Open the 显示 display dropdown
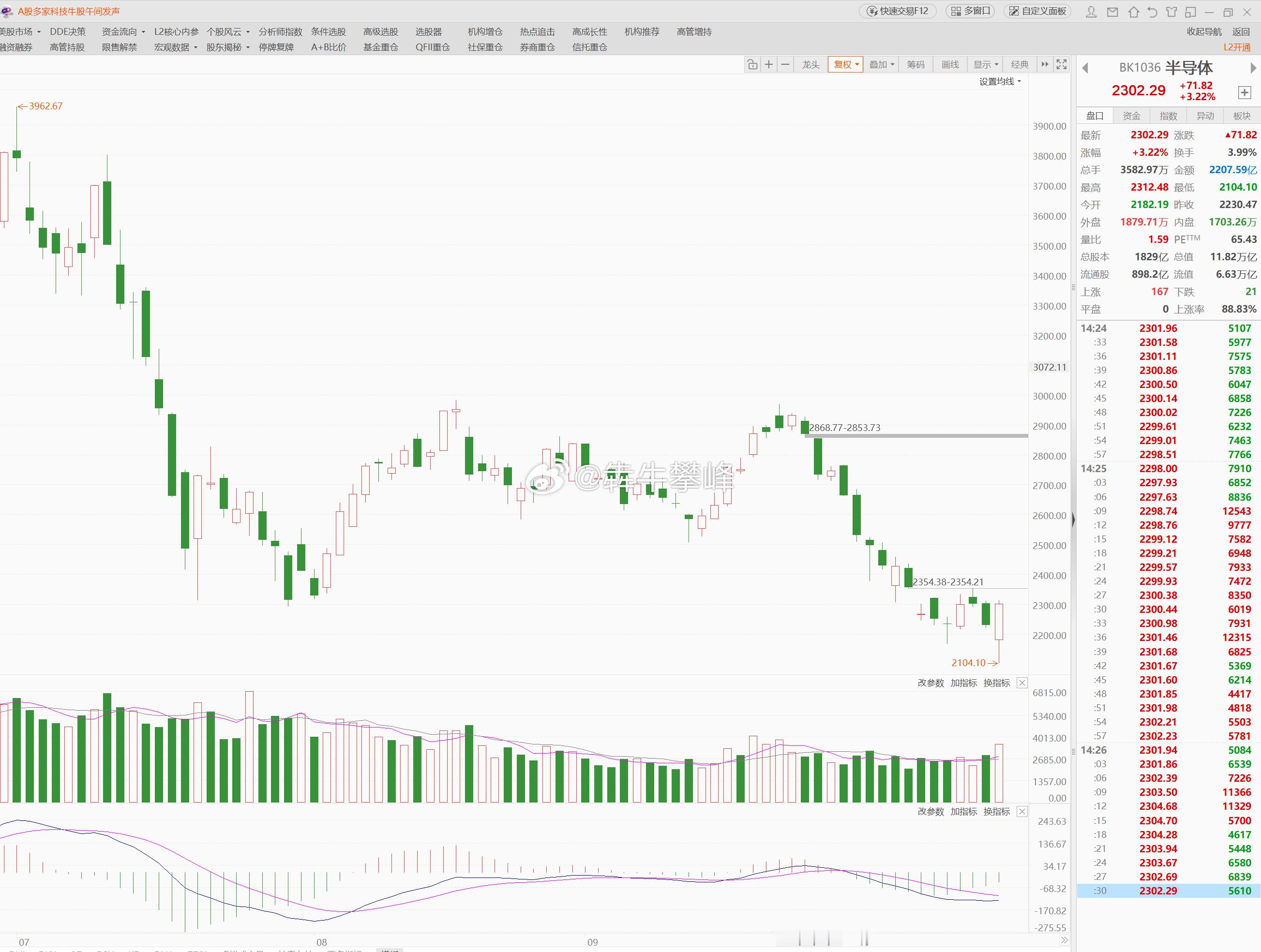Image resolution: width=1261 pixels, height=952 pixels. (x=986, y=64)
